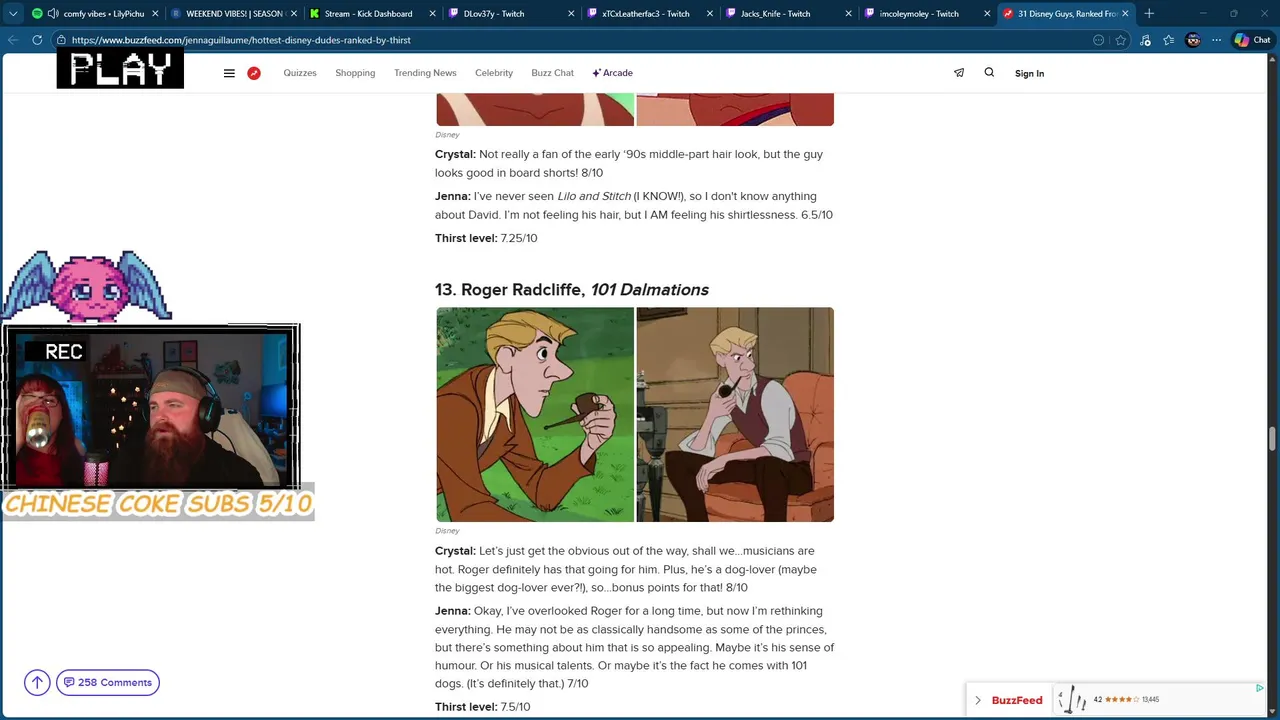Screen dimensions: 1280x720
Task: Open Buzz Chat section
Action: pyautogui.click(x=552, y=73)
